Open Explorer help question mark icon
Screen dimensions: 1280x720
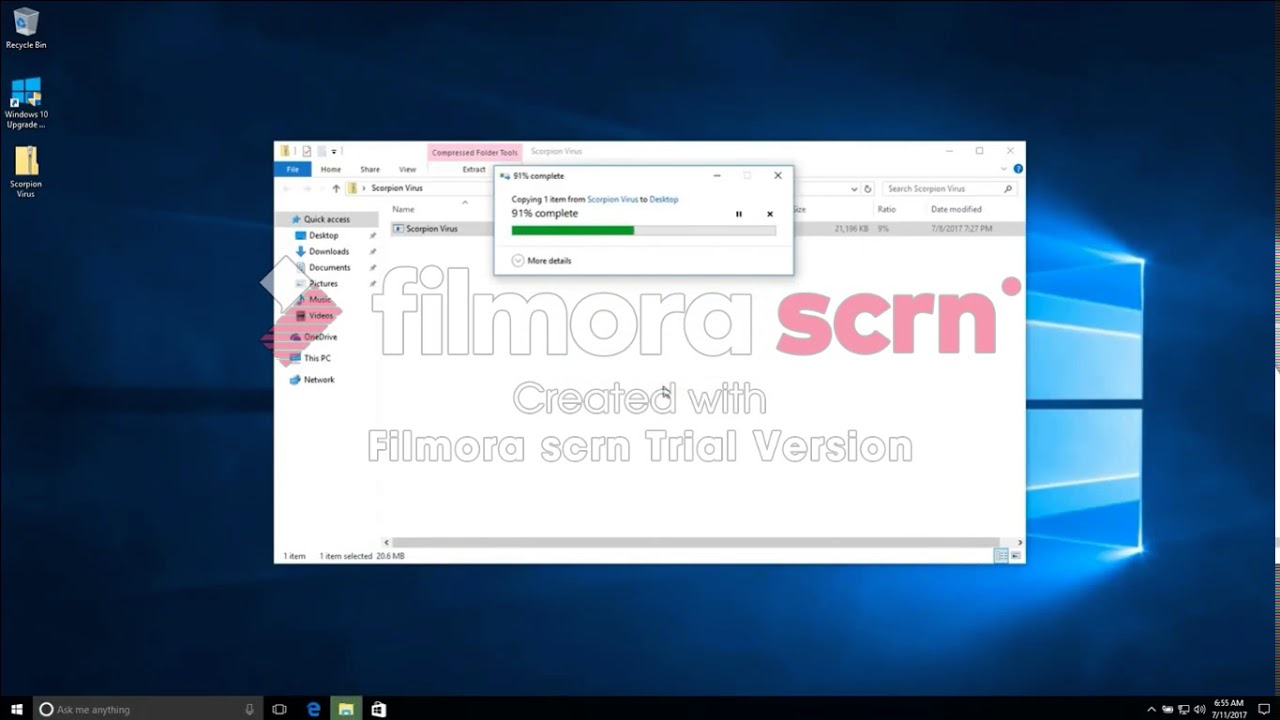(1018, 169)
